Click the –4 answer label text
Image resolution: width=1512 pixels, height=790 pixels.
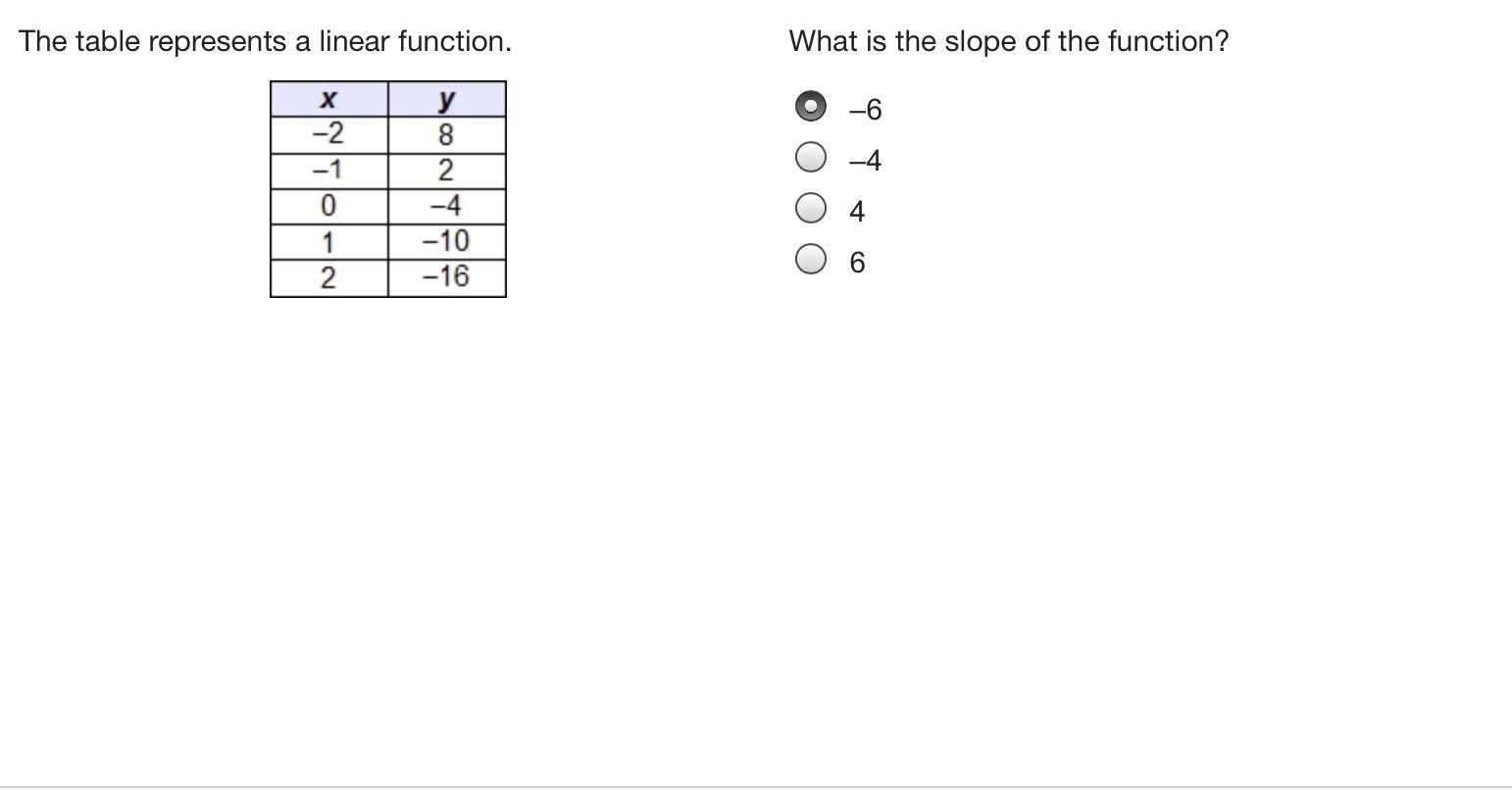pos(866,161)
